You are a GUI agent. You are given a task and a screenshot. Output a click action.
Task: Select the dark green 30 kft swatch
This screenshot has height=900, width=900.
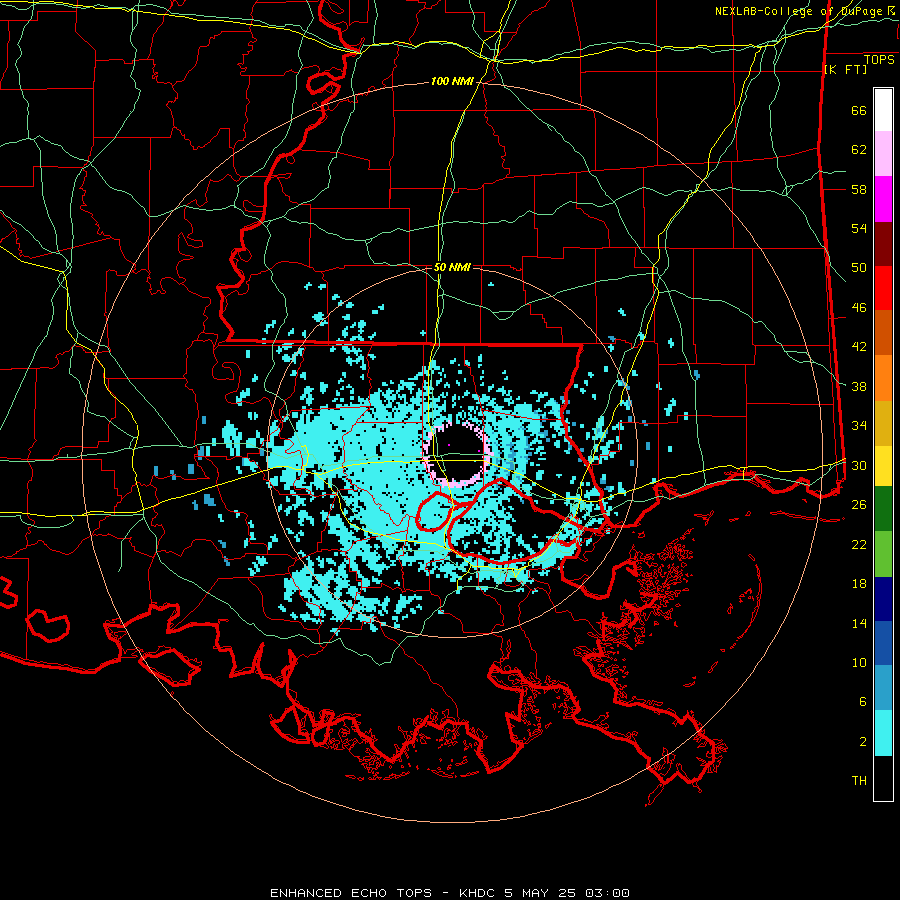[x=883, y=509]
